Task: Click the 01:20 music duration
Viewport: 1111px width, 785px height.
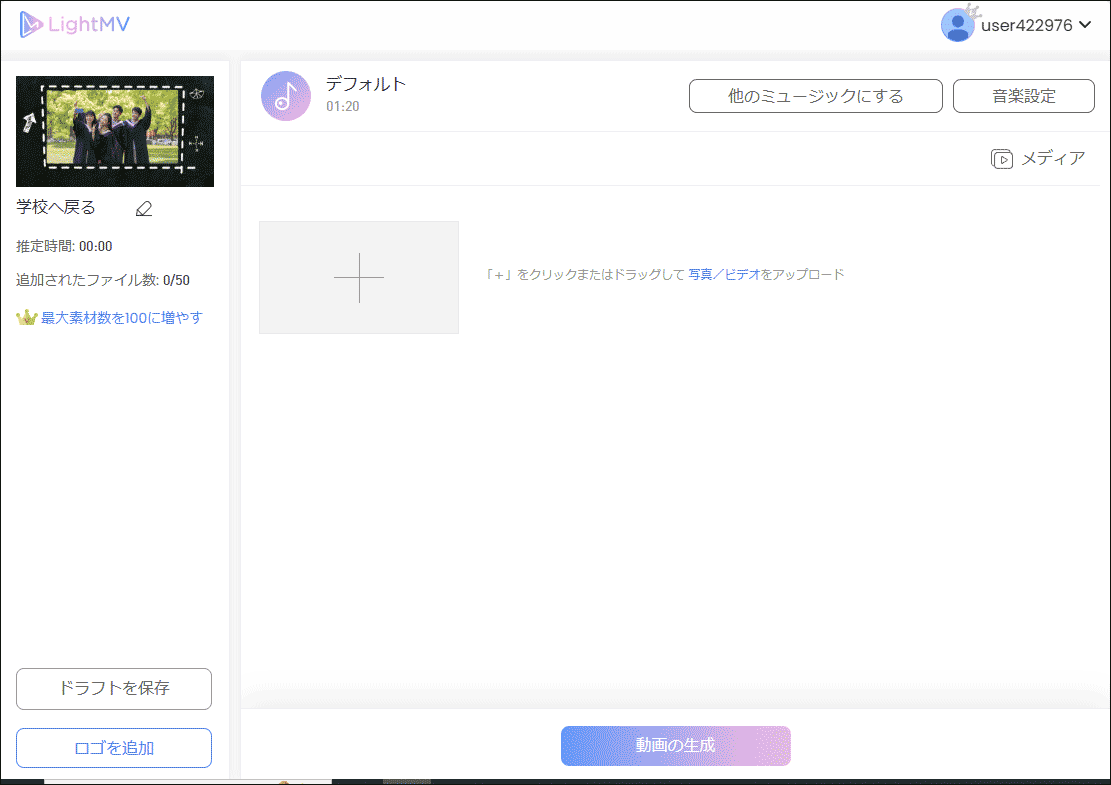Action: (x=343, y=106)
